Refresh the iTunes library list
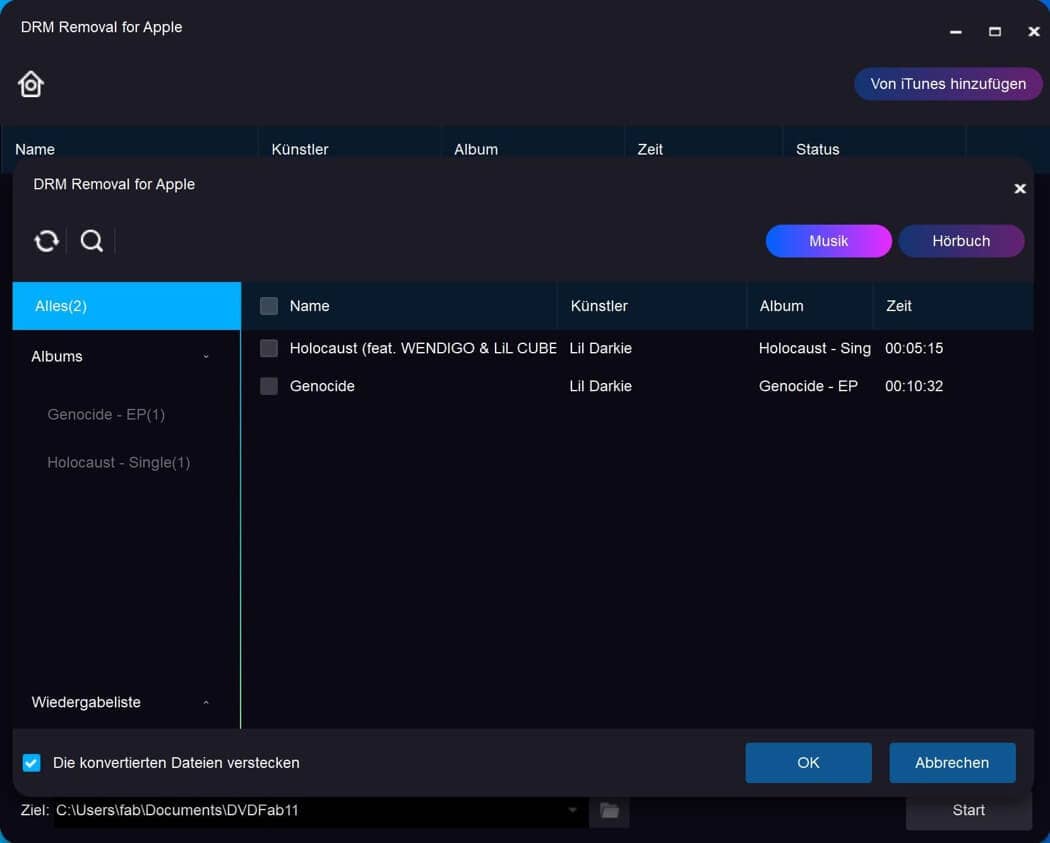This screenshot has height=843, width=1050. click(x=46, y=241)
